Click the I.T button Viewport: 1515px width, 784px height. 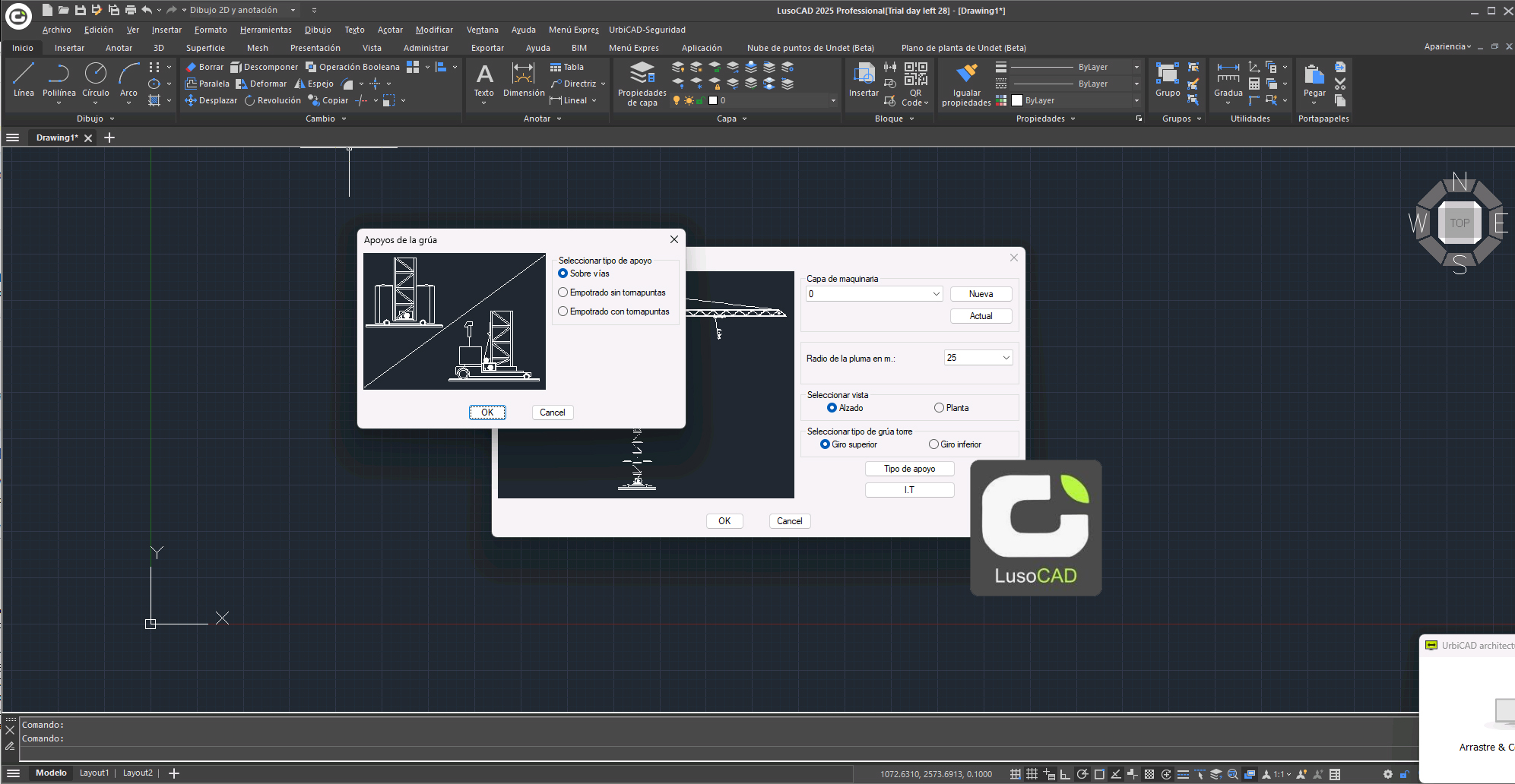click(x=909, y=490)
